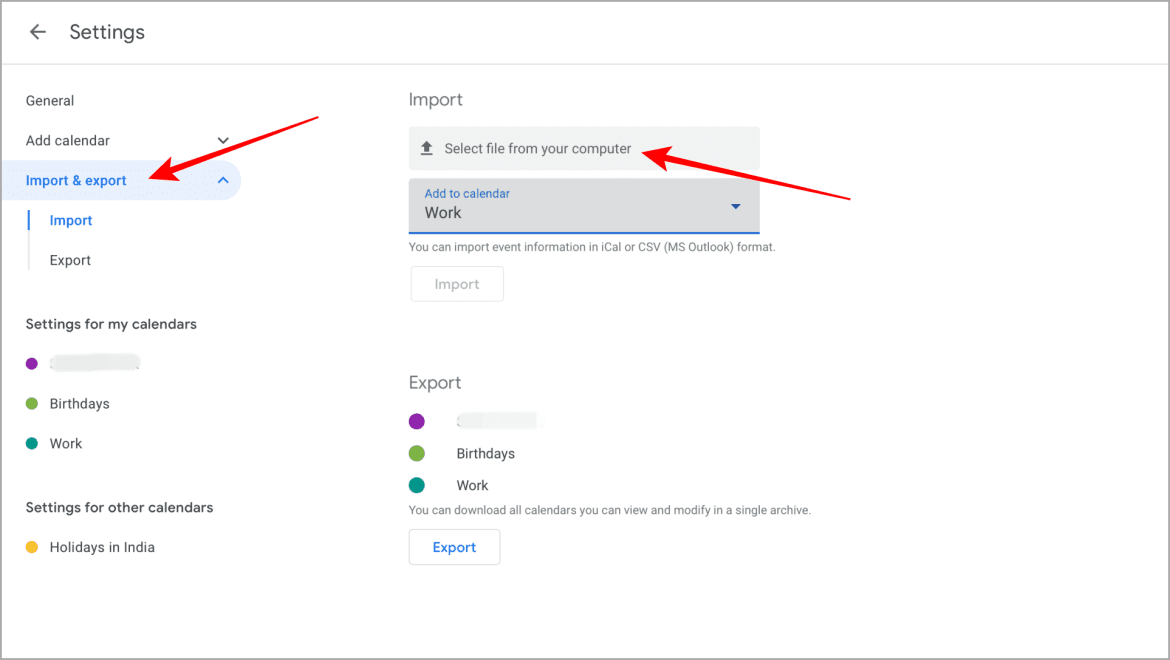The width and height of the screenshot is (1170, 660).
Task: Click the teal Work dot in the Export list
Action: tap(417, 486)
